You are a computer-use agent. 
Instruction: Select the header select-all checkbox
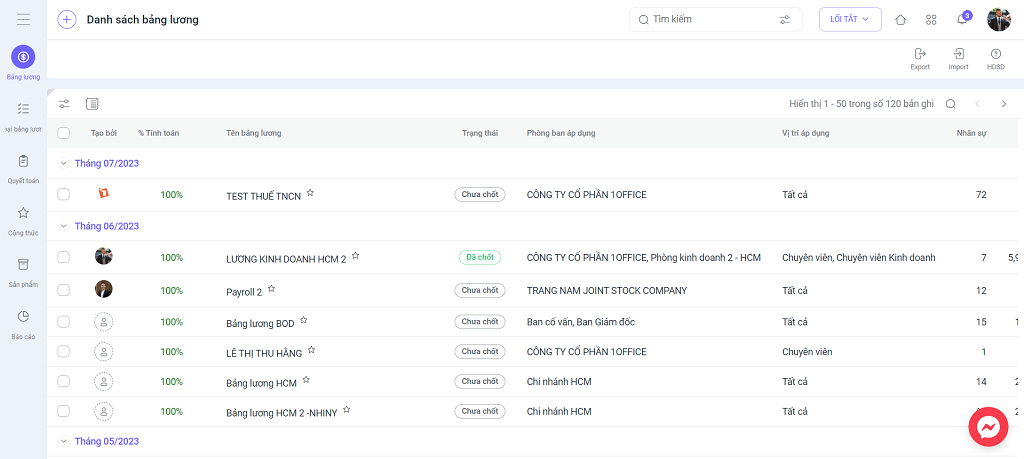pos(63,133)
